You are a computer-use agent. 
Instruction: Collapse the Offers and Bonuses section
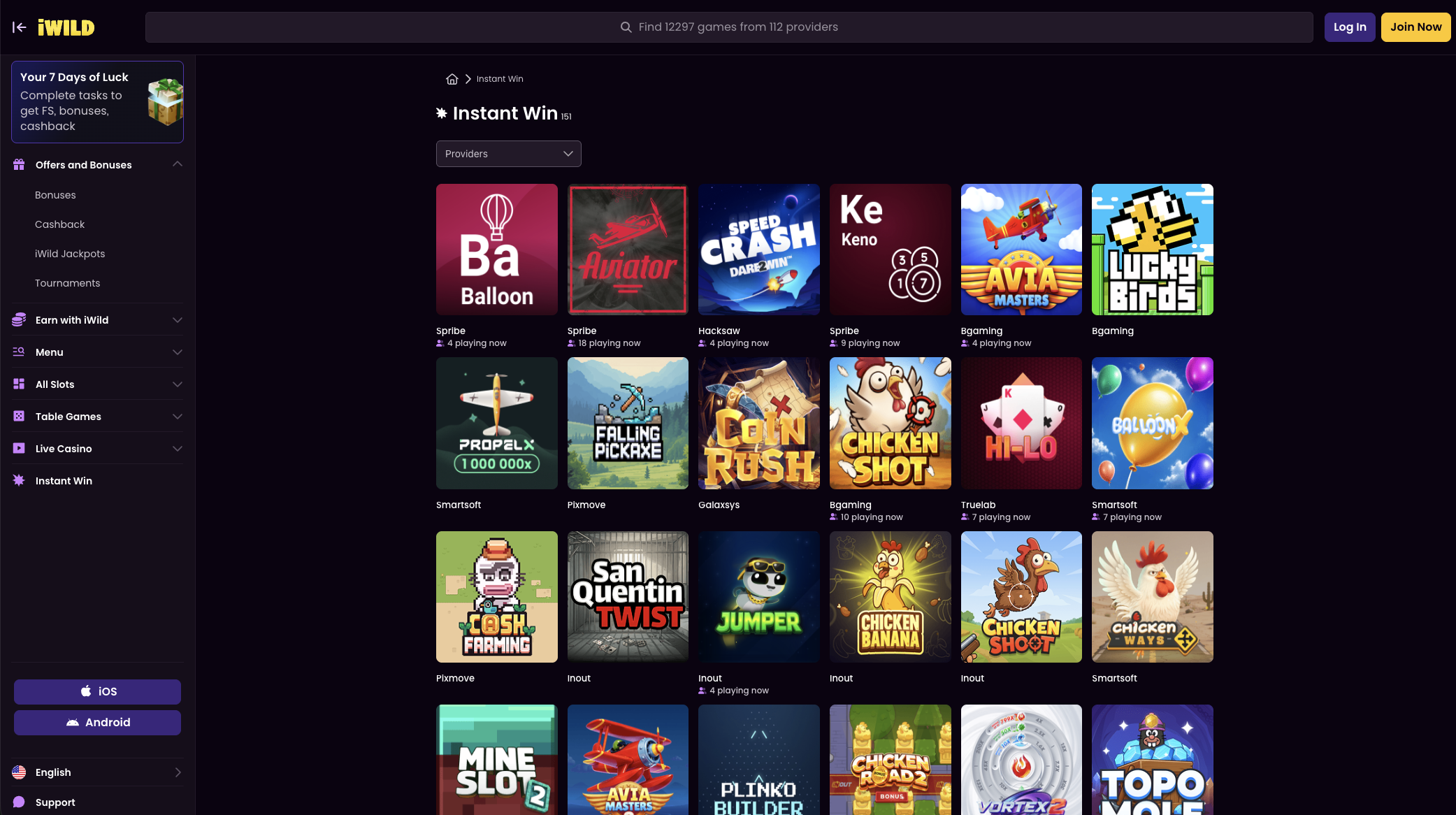point(178,164)
